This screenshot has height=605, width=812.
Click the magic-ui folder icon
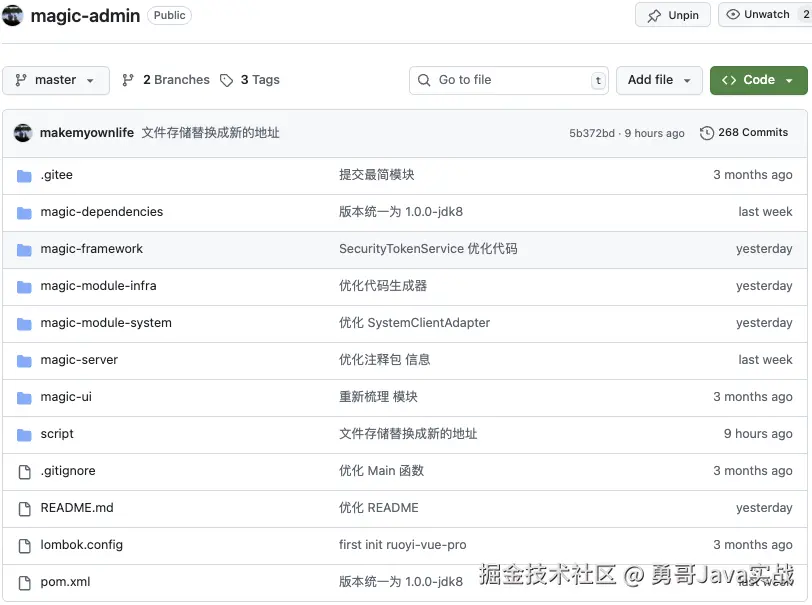pos(24,398)
